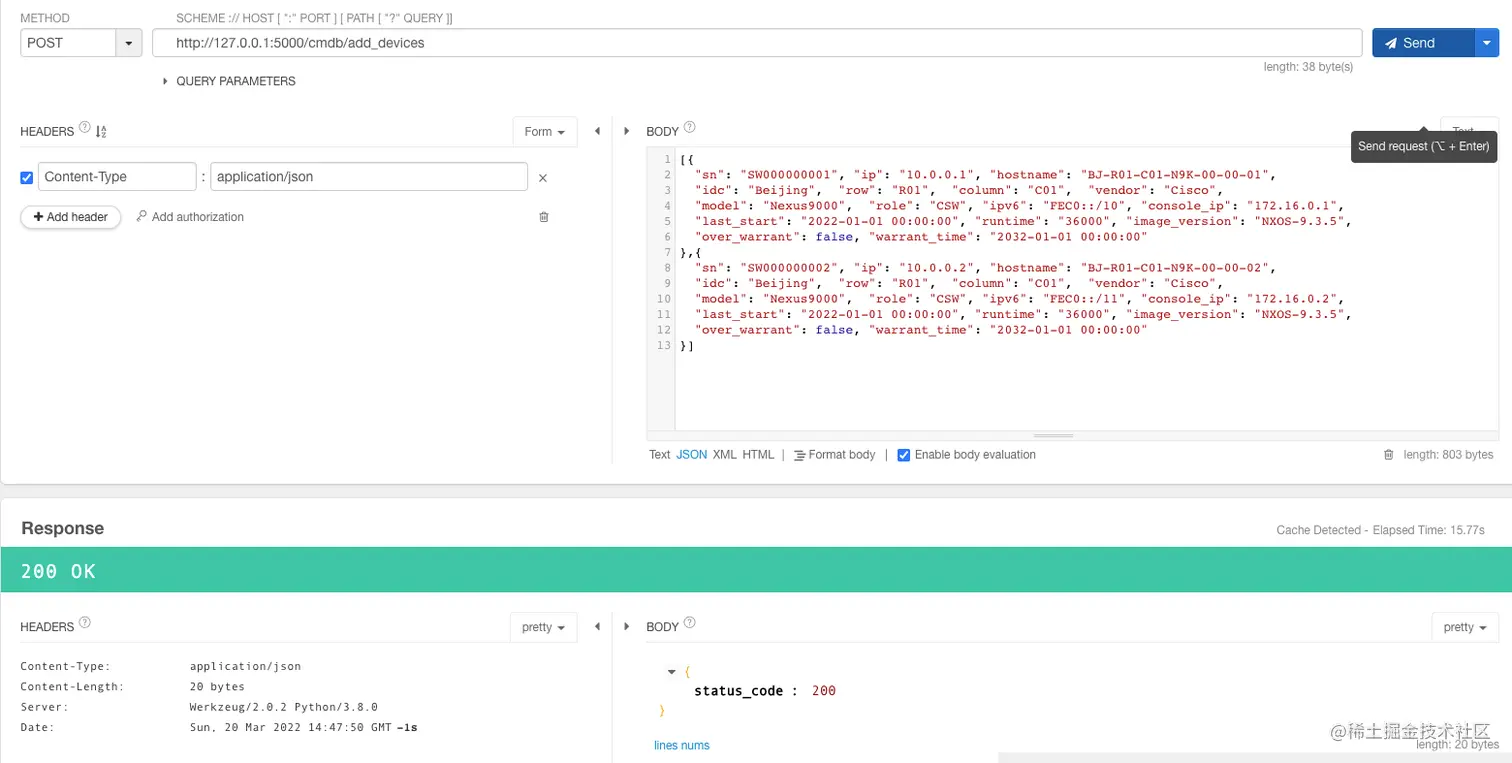
Task: Select the Content-Length 20 bytes value
Action: coord(217,687)
